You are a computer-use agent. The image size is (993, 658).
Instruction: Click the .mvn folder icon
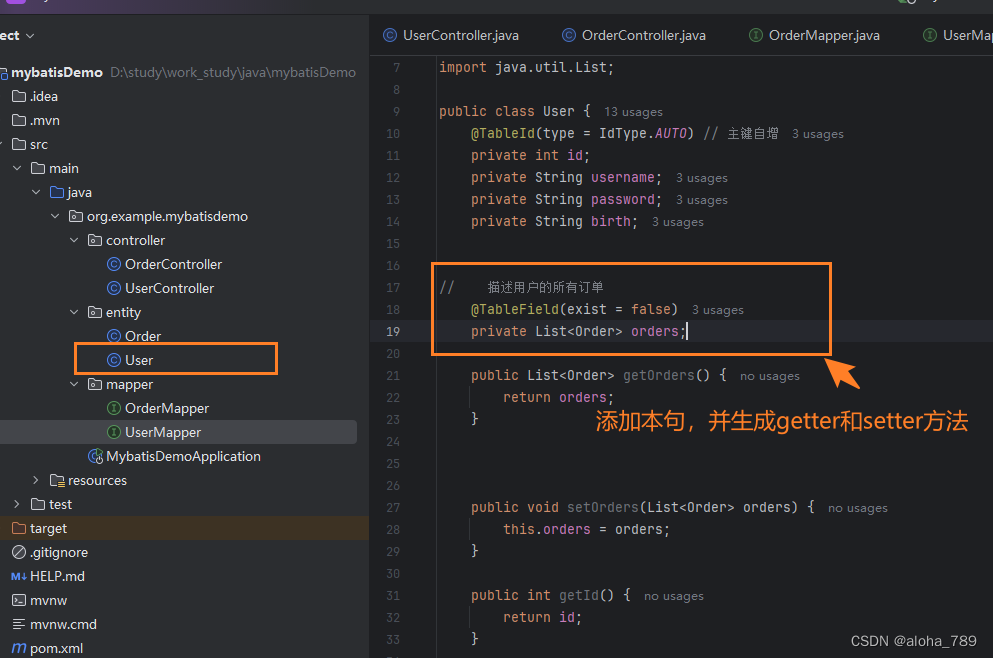click(x=19, y=120)
